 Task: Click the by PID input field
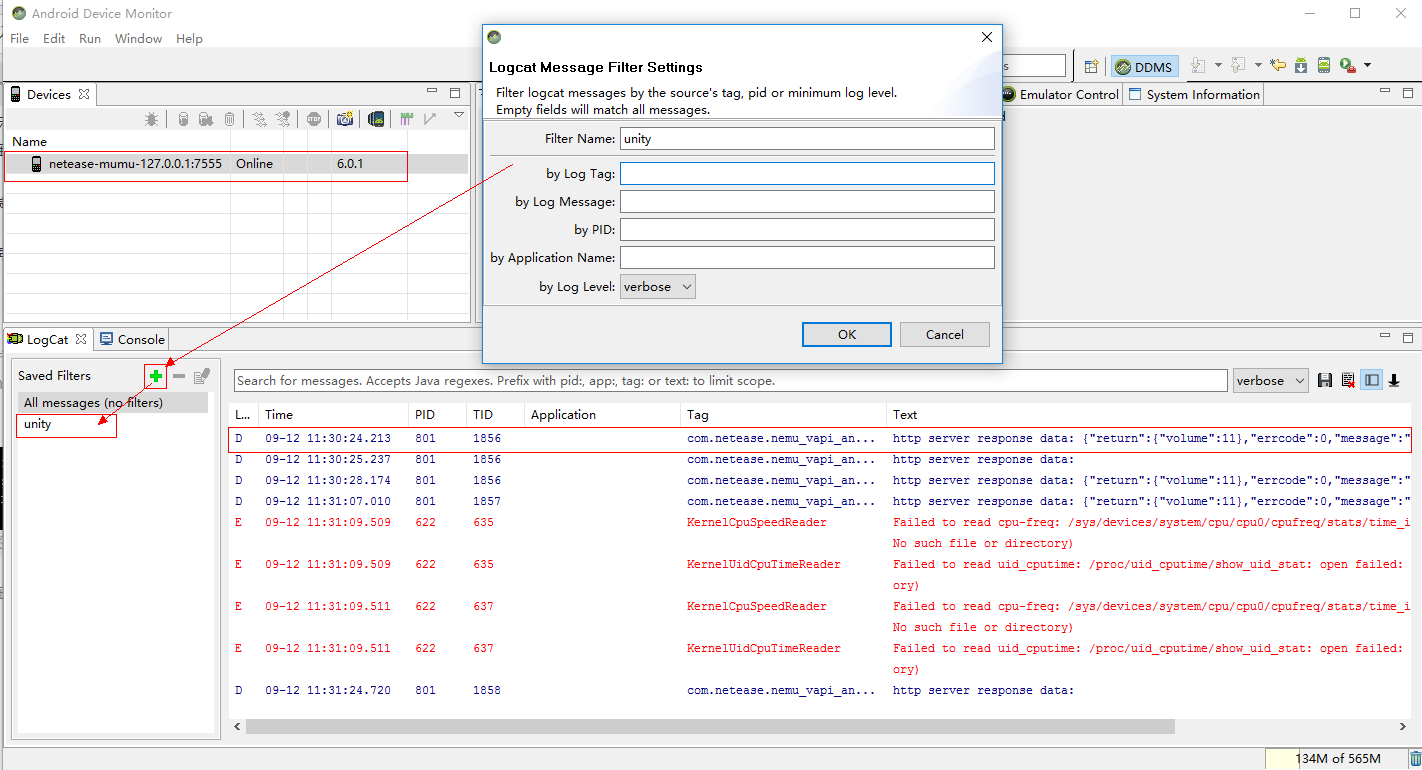[x=807, y=229]
